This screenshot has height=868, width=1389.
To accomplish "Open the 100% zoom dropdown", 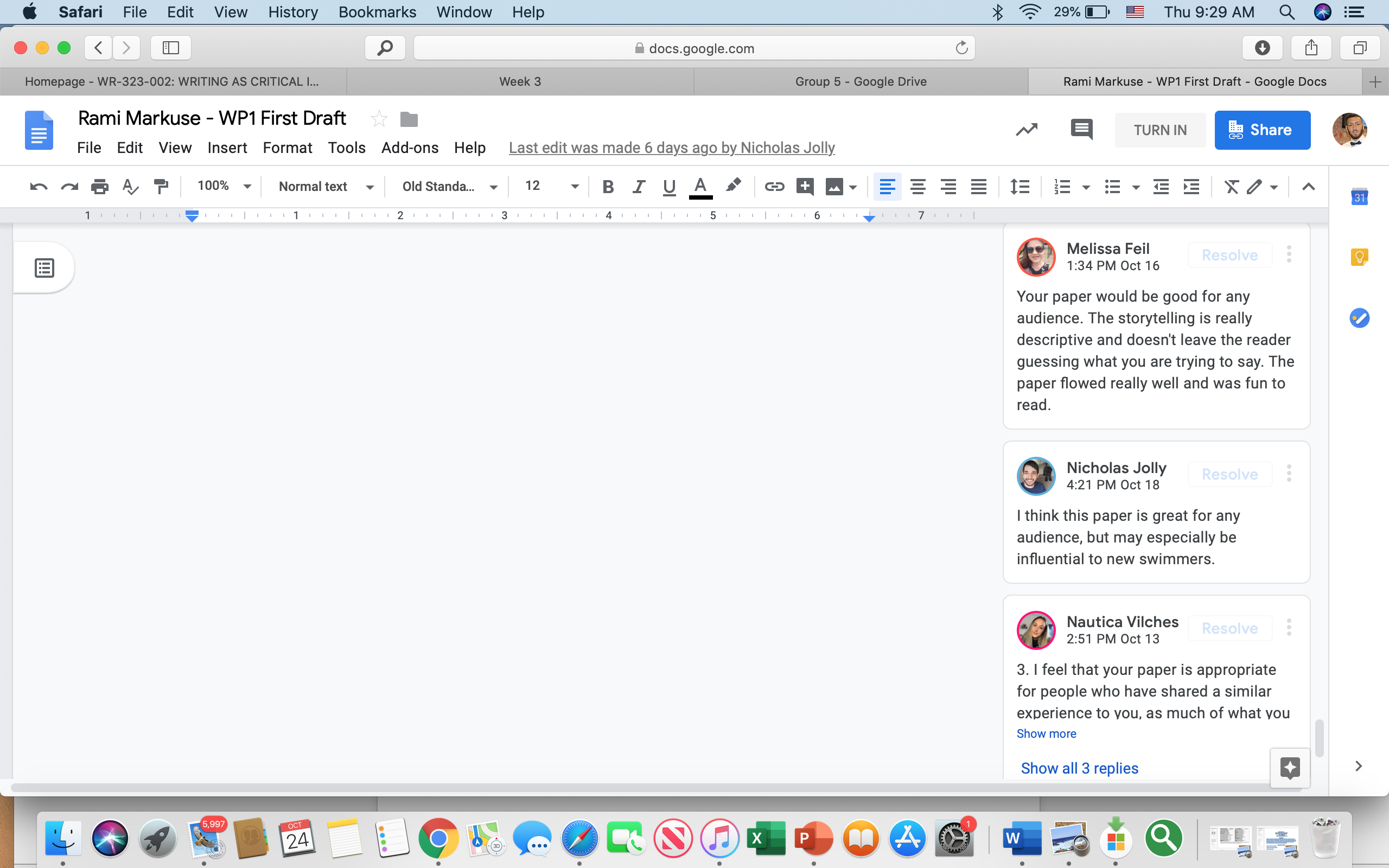I will (224, 186).
